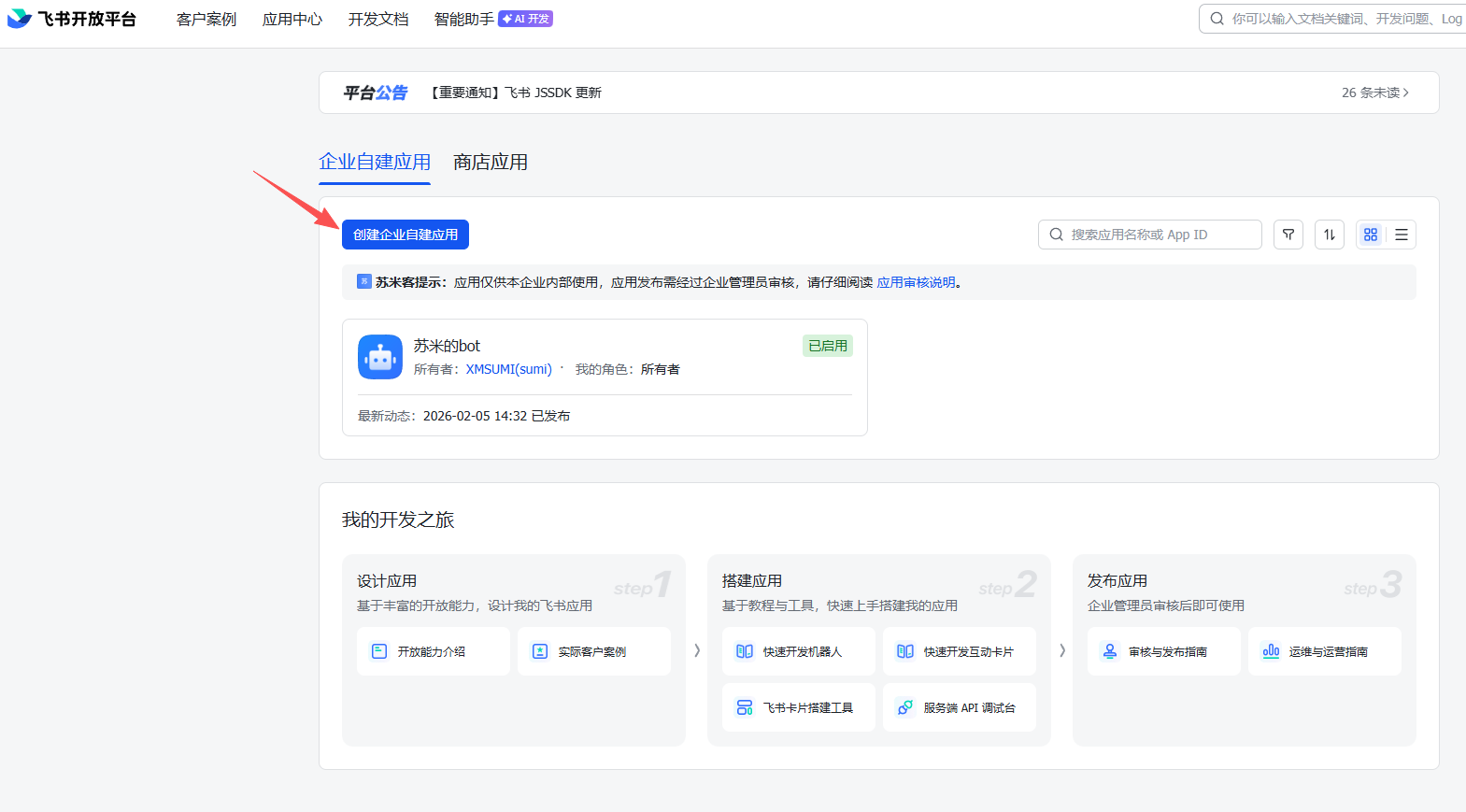1466x812 pixels.
Task: Switch to the 商店应用 tab
Action: pos(491,163)
